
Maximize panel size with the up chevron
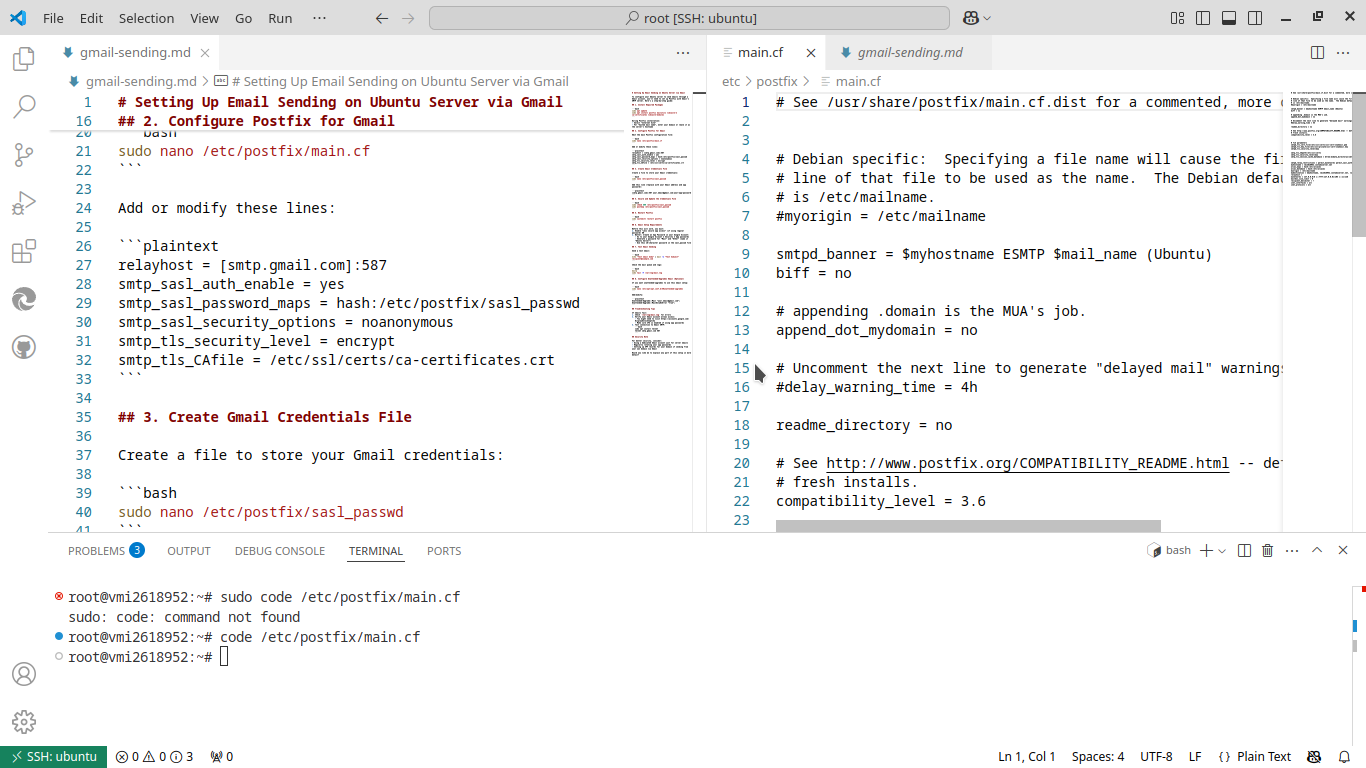[x=1317, y=550]
